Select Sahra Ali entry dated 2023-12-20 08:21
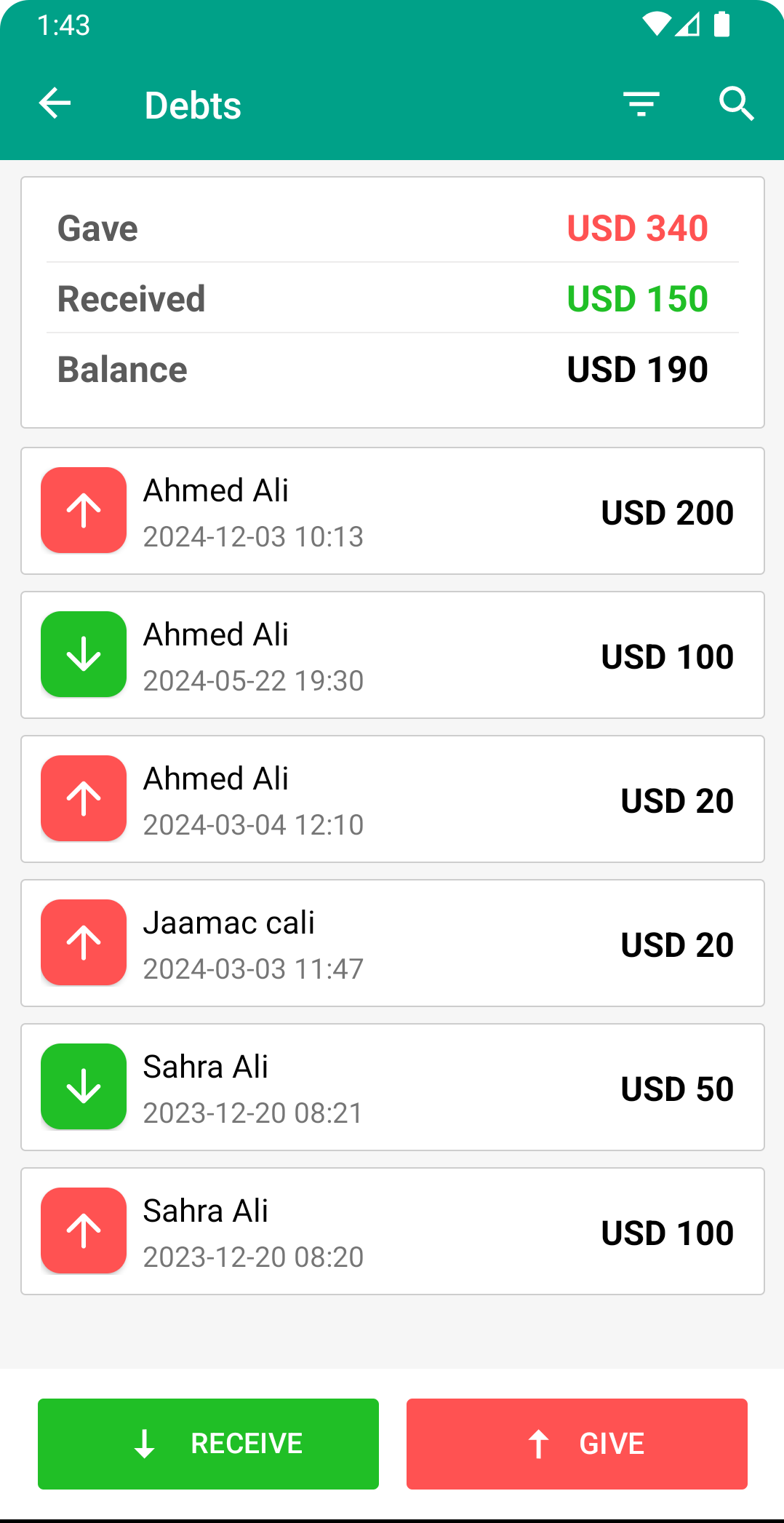The image size is (784, 1523). click(393, 1087)
